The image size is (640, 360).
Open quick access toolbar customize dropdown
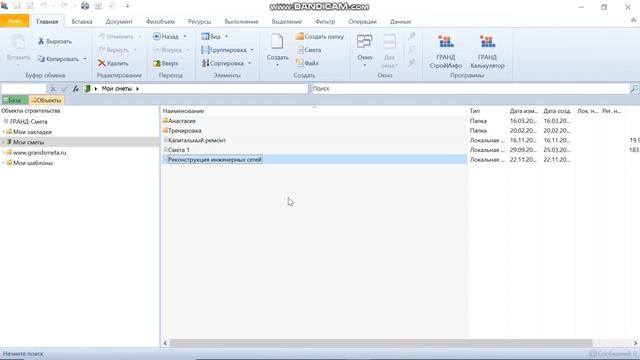127,6
